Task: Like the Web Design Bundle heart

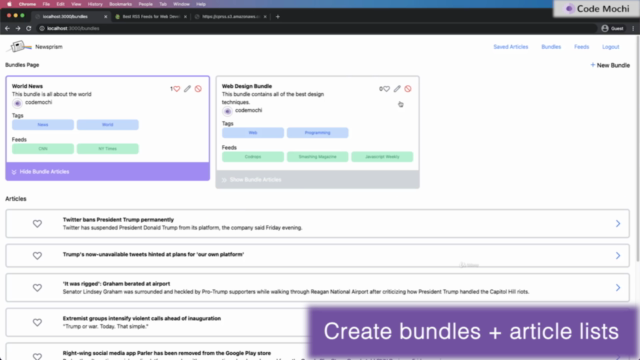Action: coord(386,89)
